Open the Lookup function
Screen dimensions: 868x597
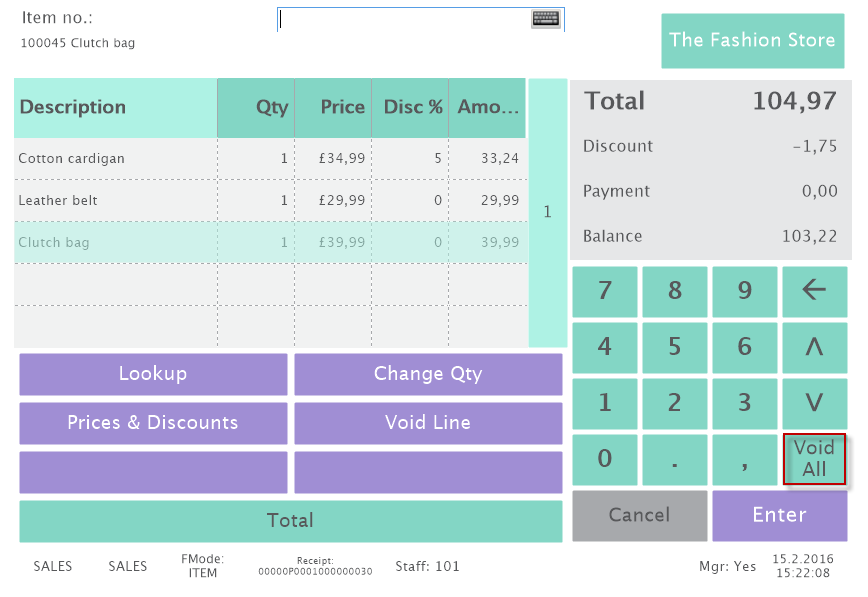pos(153,374)
